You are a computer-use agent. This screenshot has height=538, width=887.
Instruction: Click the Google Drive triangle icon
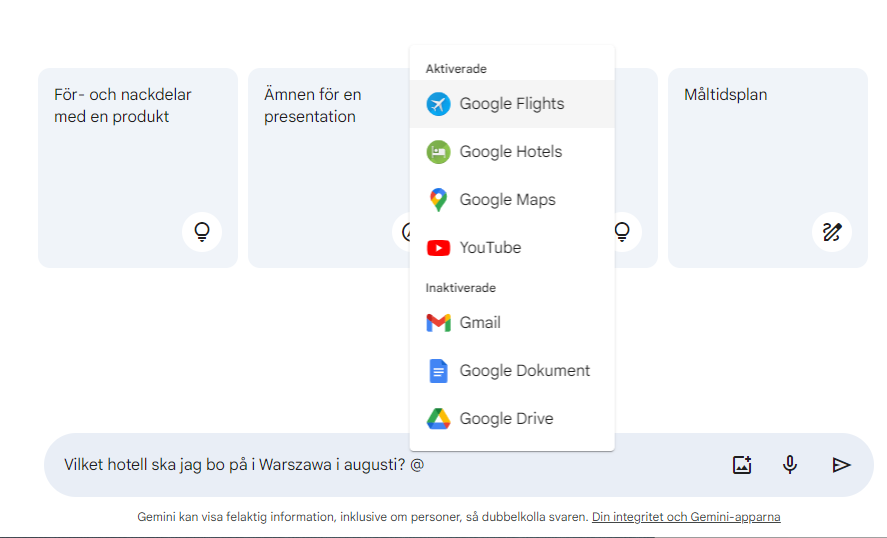[x=438, y=419]
